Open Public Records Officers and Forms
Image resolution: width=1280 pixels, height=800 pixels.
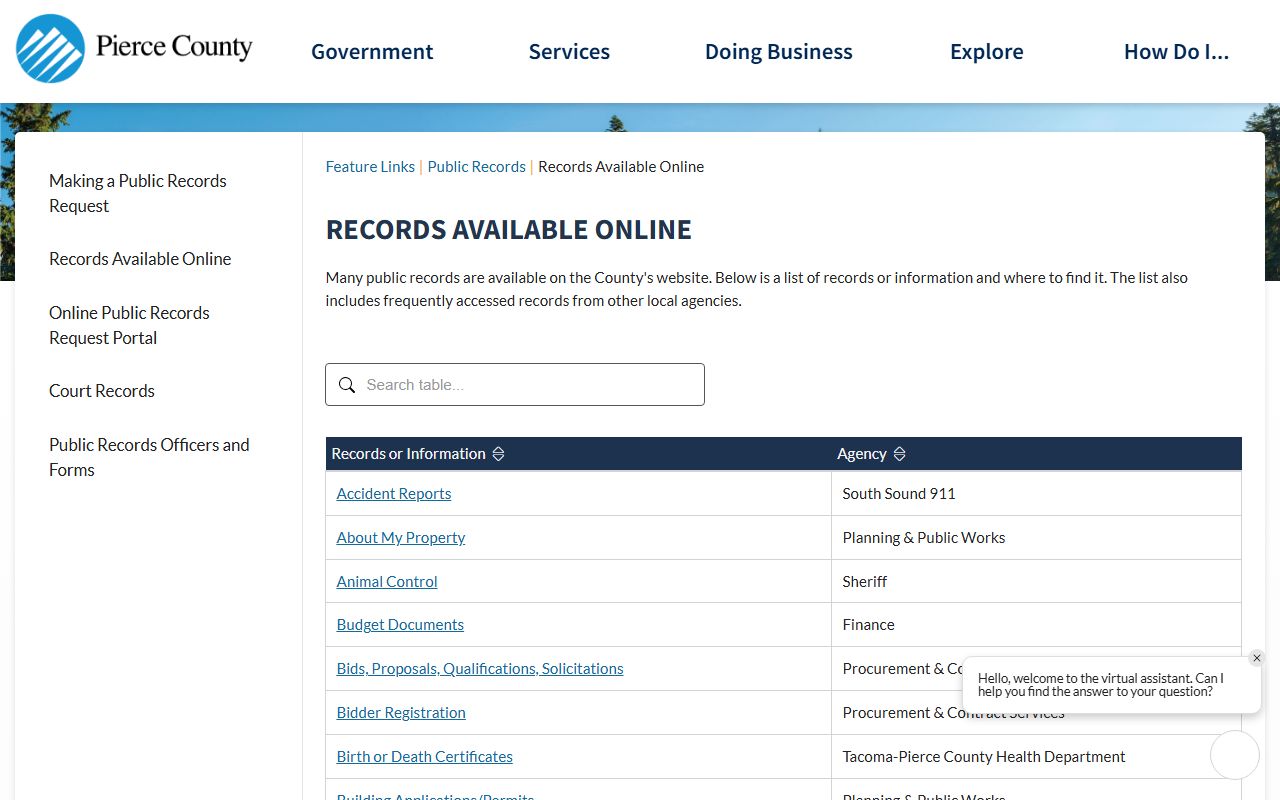tap(149, 457)
